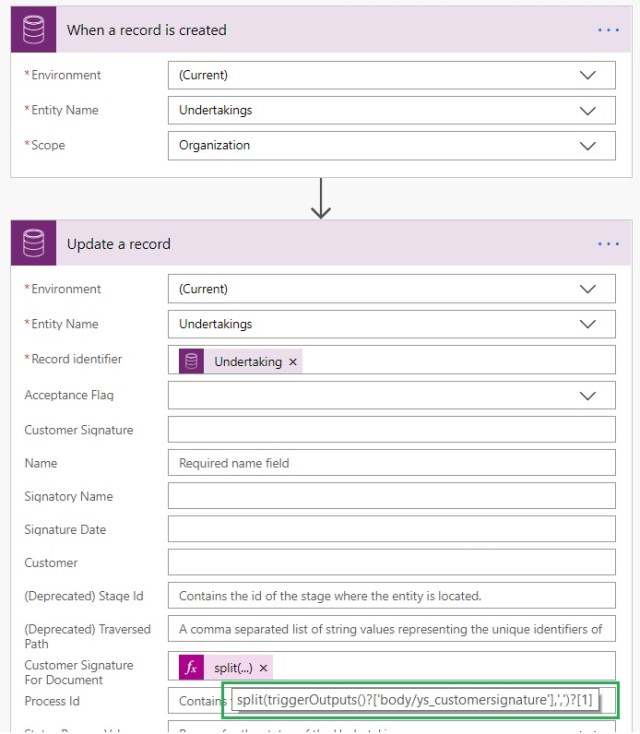Click the When a record is created title

pos(147,30)
